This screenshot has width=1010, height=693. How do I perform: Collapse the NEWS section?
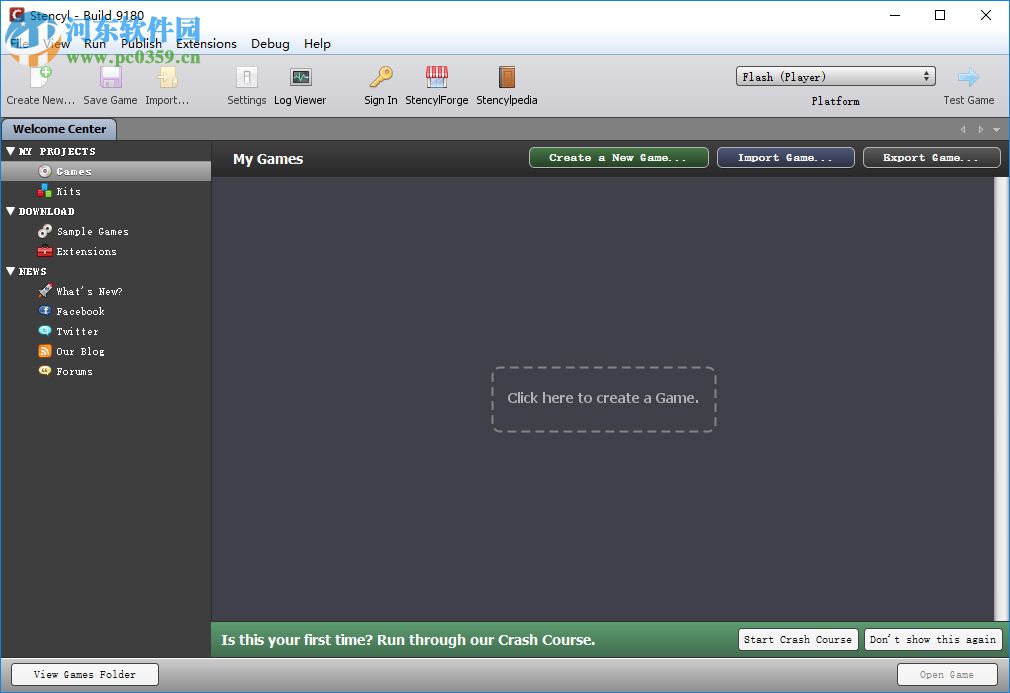coord(10,271)
